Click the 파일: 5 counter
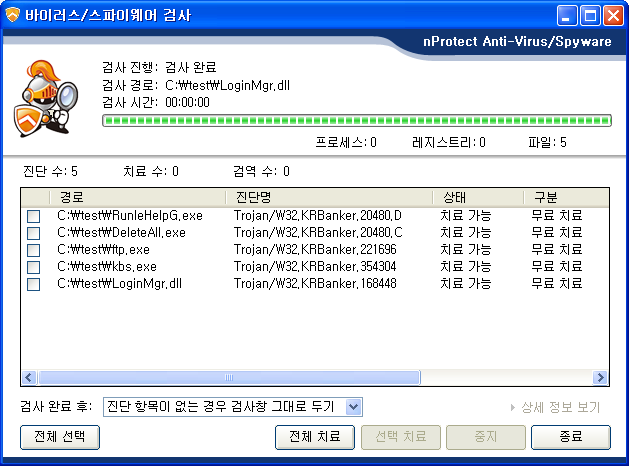Image resolution: width=629 pixels, height=466 pixels. 548,142
